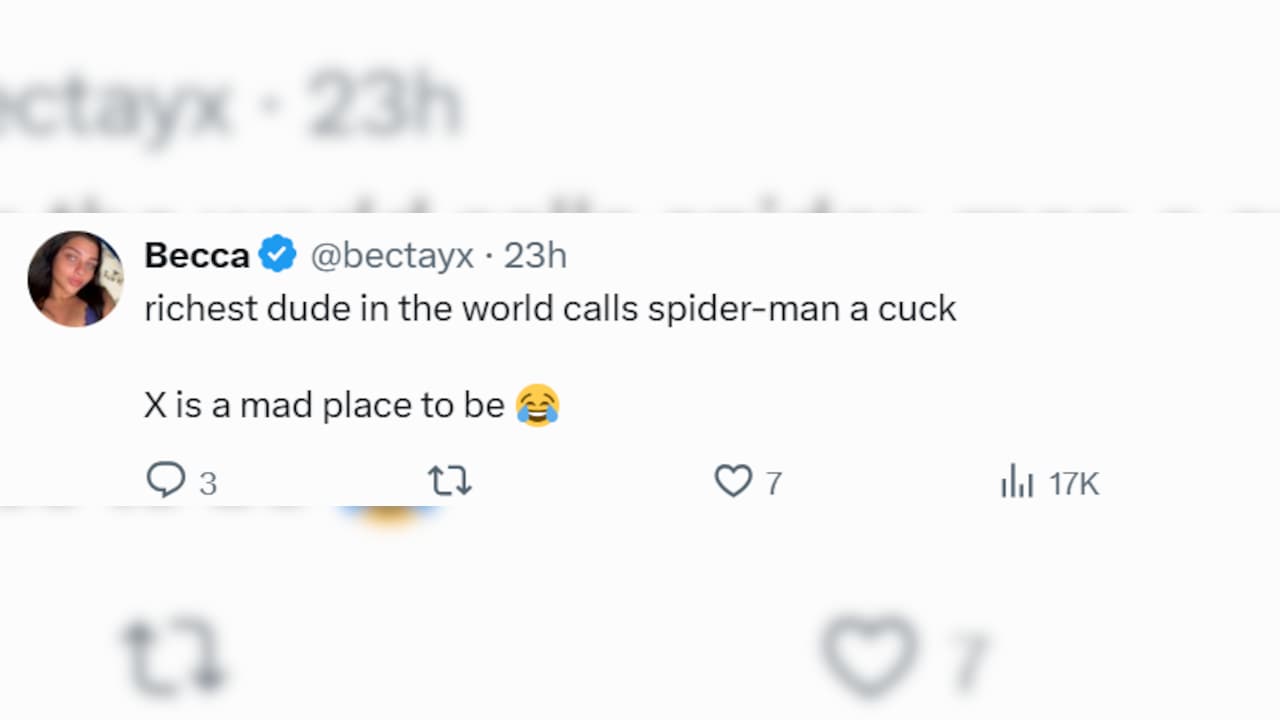This screenshot has width=1280, height=720.
Task: Open the reply icon on Becca's tweet
Action: [166, 481]
